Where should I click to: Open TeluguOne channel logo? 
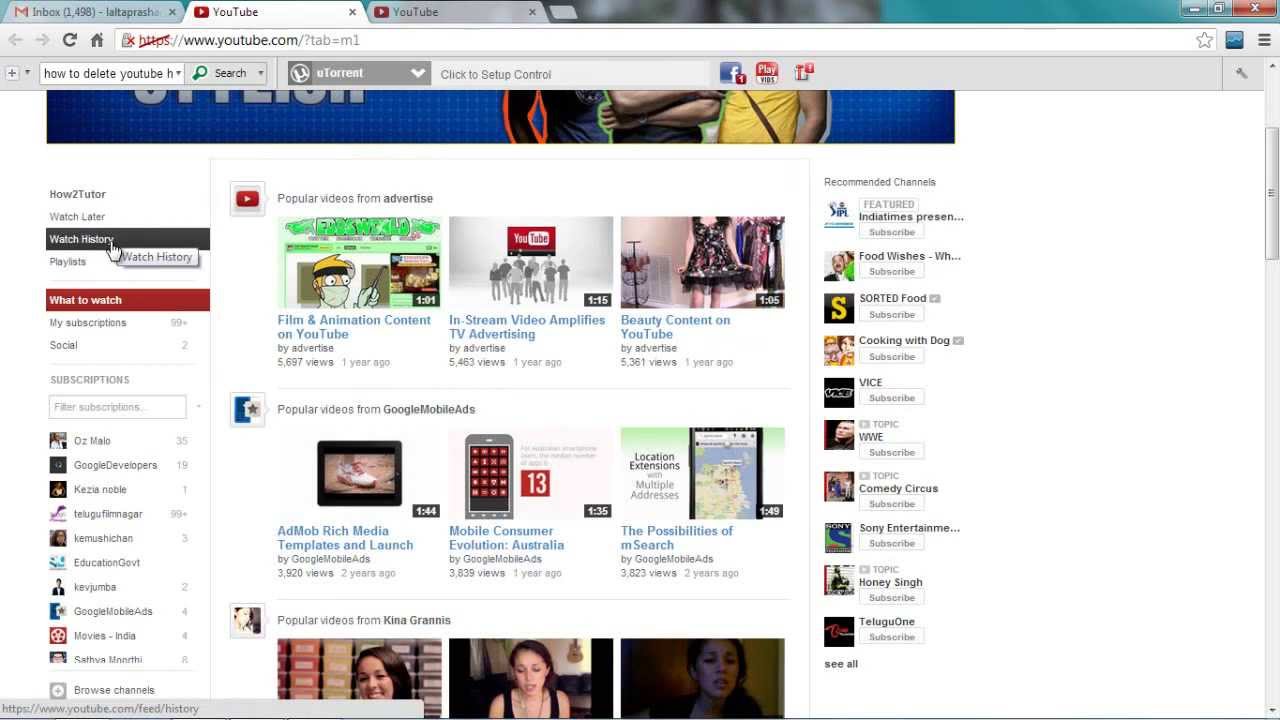point(839,631)
